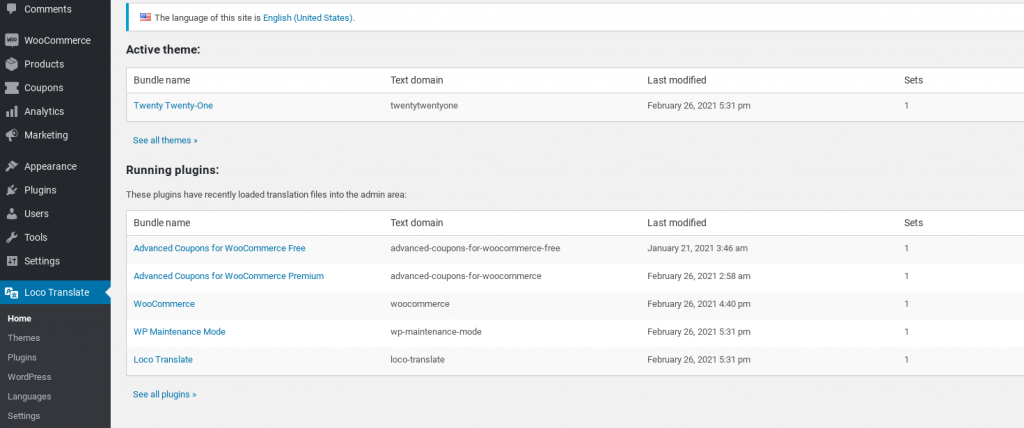This screenshot has width=1024, height=428.
Task: Open Loco Translate Plugins submenu
Action: click(x=22, y=357)
